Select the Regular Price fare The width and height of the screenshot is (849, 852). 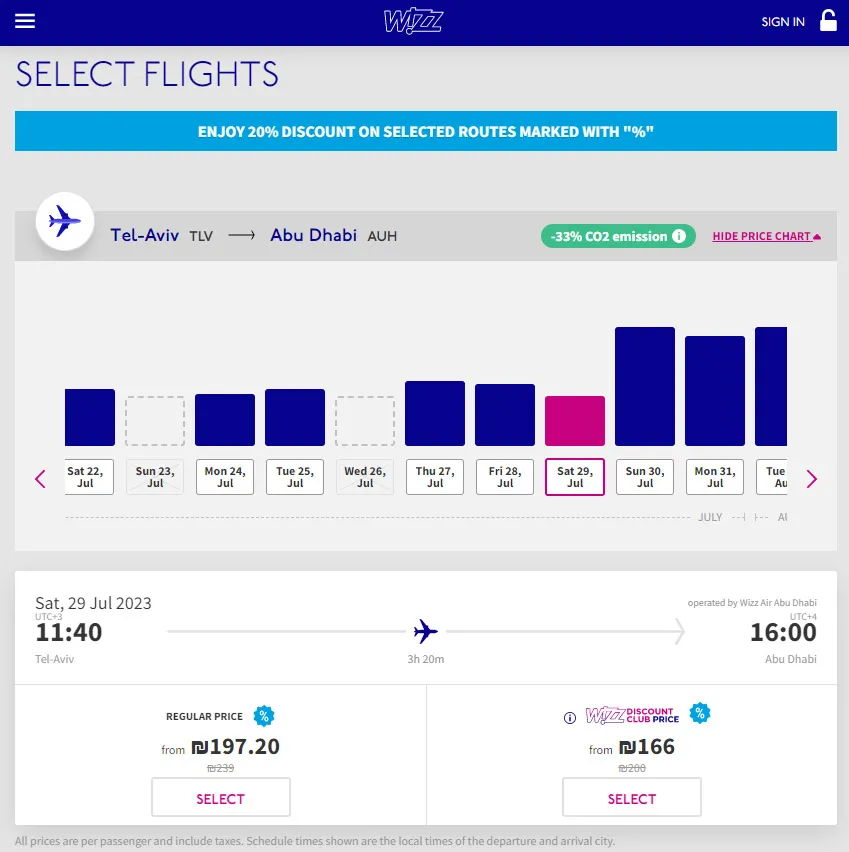[220, 797]
